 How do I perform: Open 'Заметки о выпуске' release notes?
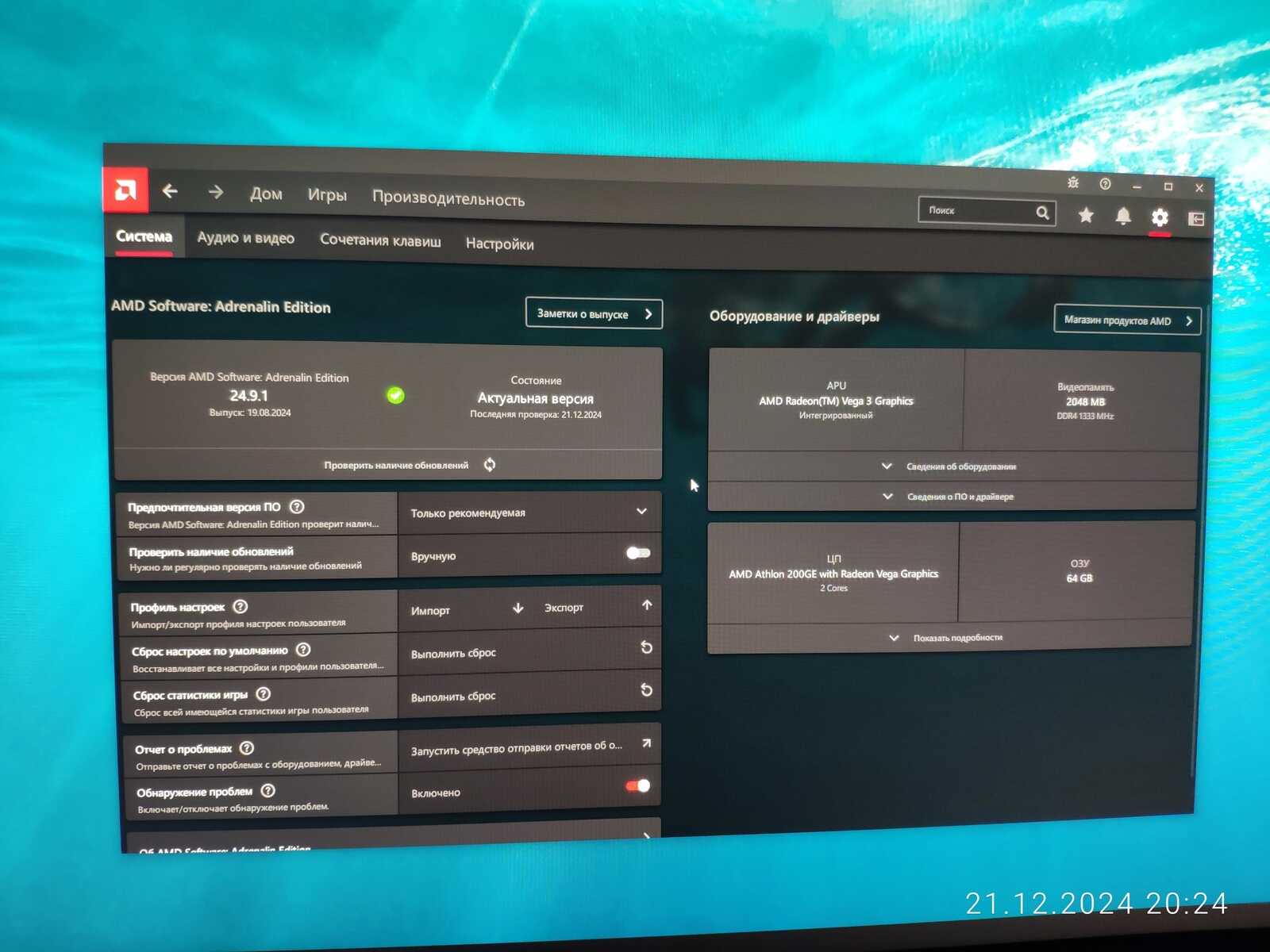coord(594,313)
